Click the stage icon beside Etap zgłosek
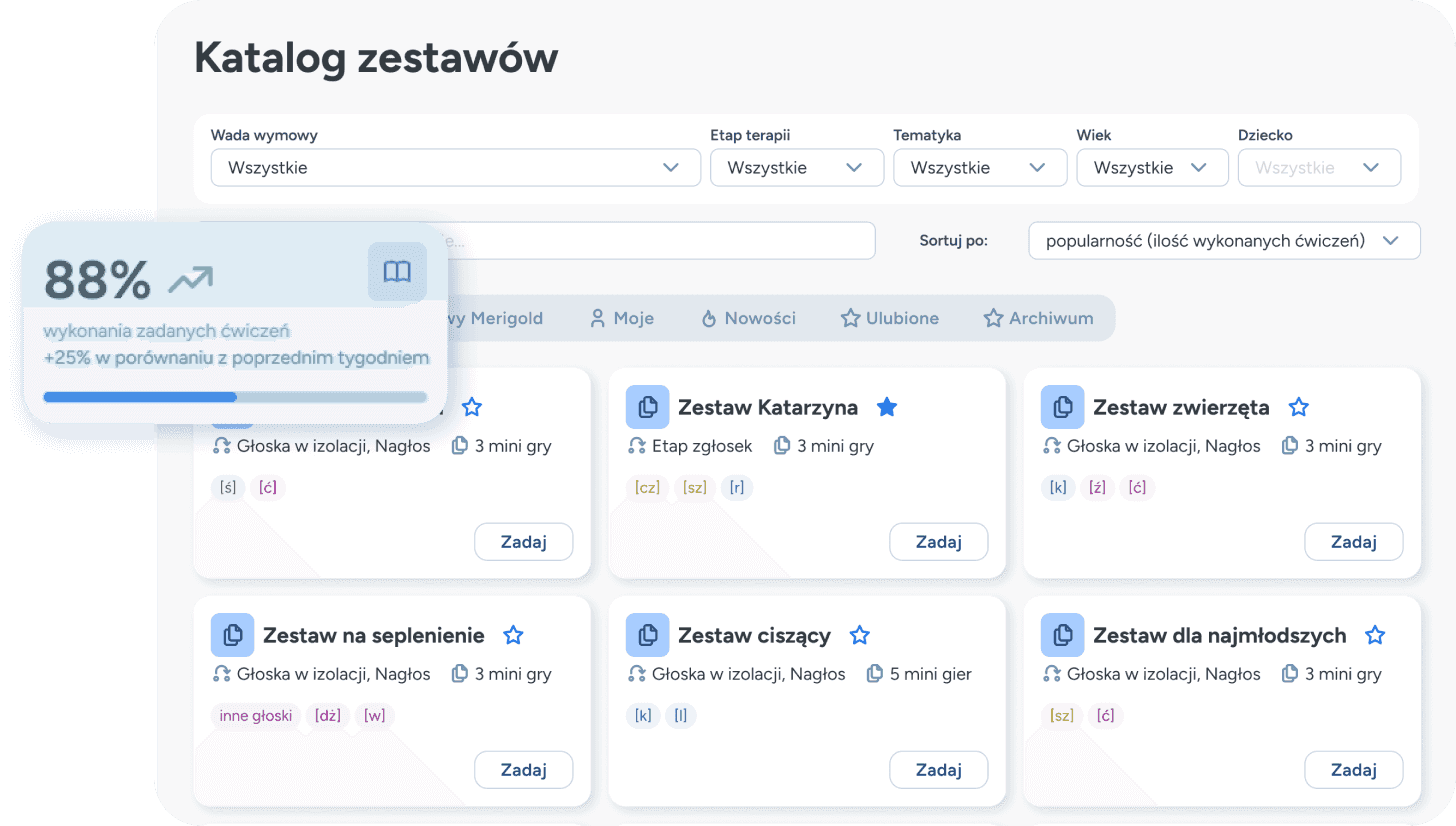Screen dimensions: 1456x826 point(636,446)
